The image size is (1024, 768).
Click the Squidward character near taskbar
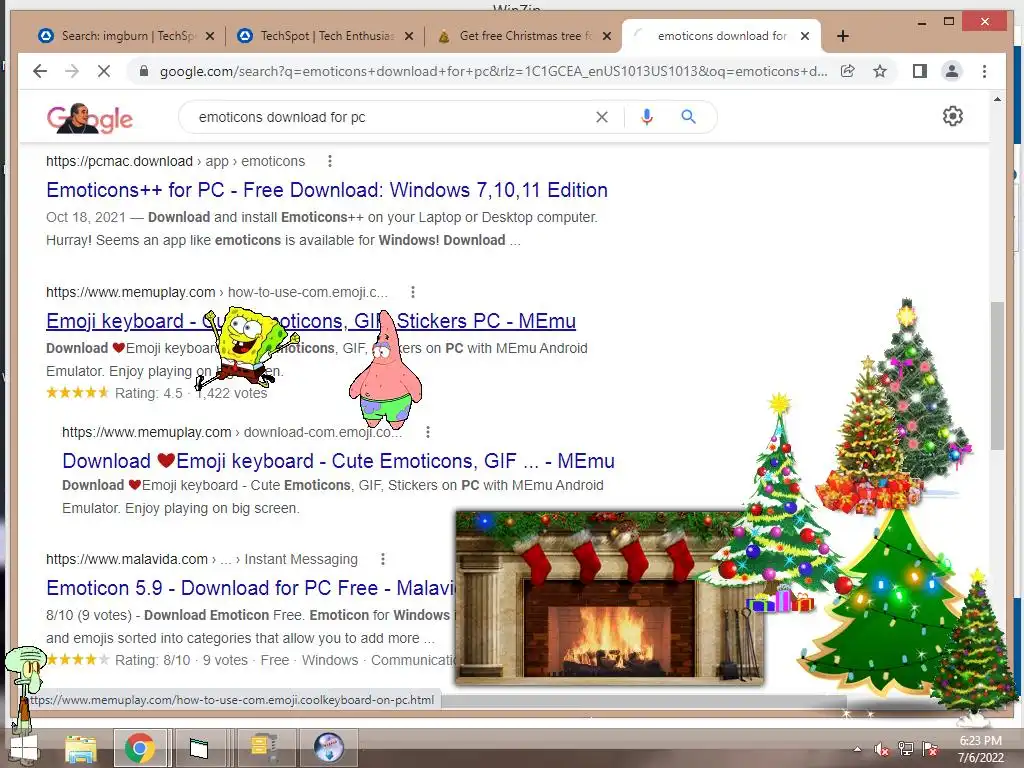25,686
